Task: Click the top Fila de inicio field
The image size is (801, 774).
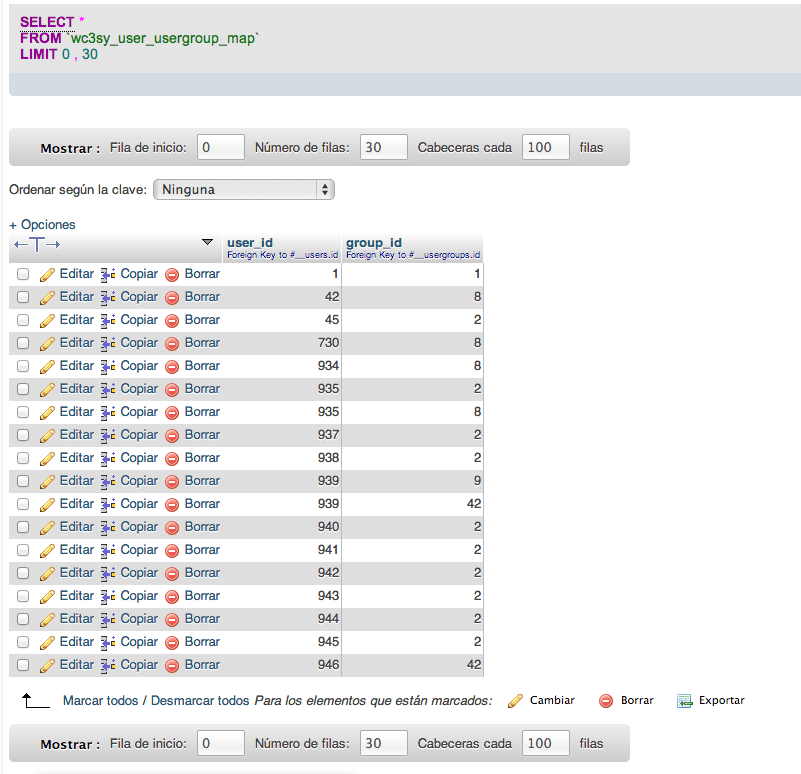Action: click(221, 147)
